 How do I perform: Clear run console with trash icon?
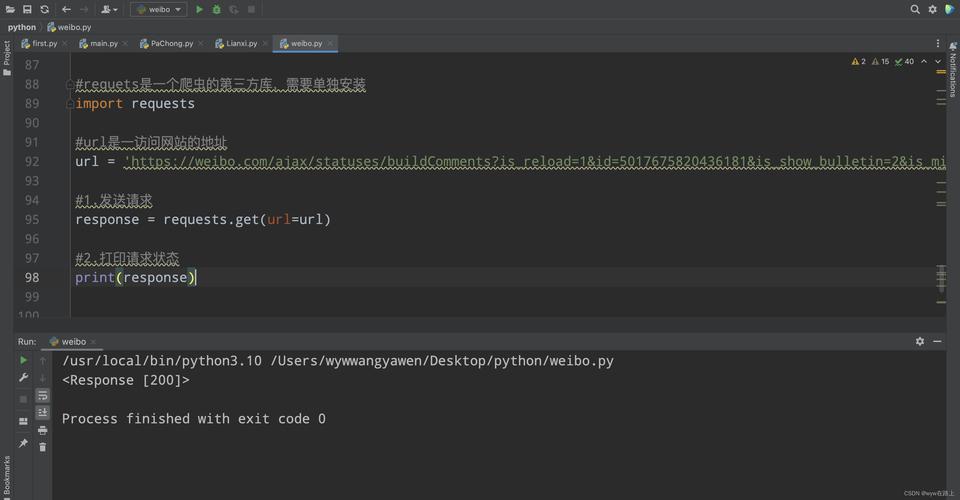42,447
